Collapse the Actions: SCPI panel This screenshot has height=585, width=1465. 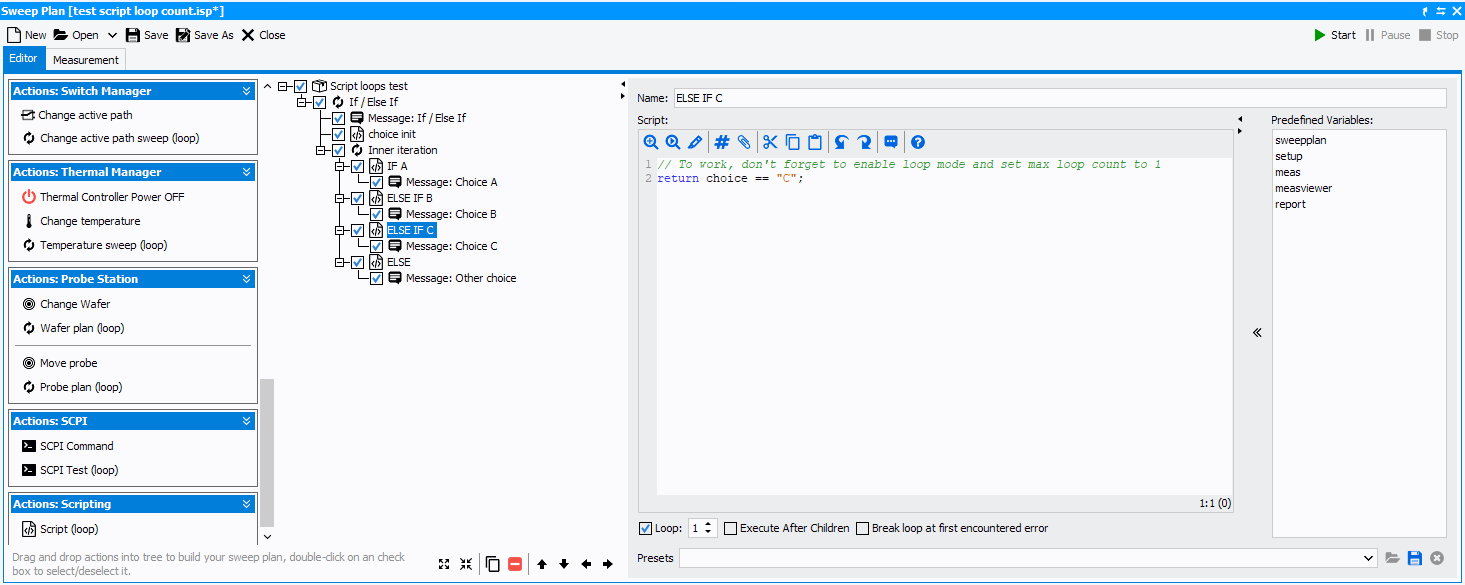tap(246, 421)
